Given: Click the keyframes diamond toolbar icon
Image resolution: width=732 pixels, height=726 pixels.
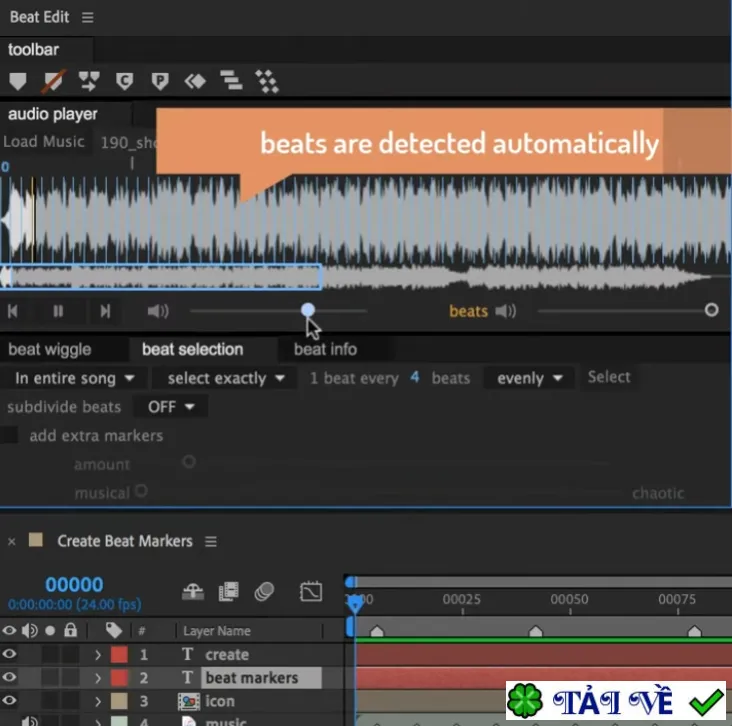Looking at the screenshot, I should coord(195,81).
